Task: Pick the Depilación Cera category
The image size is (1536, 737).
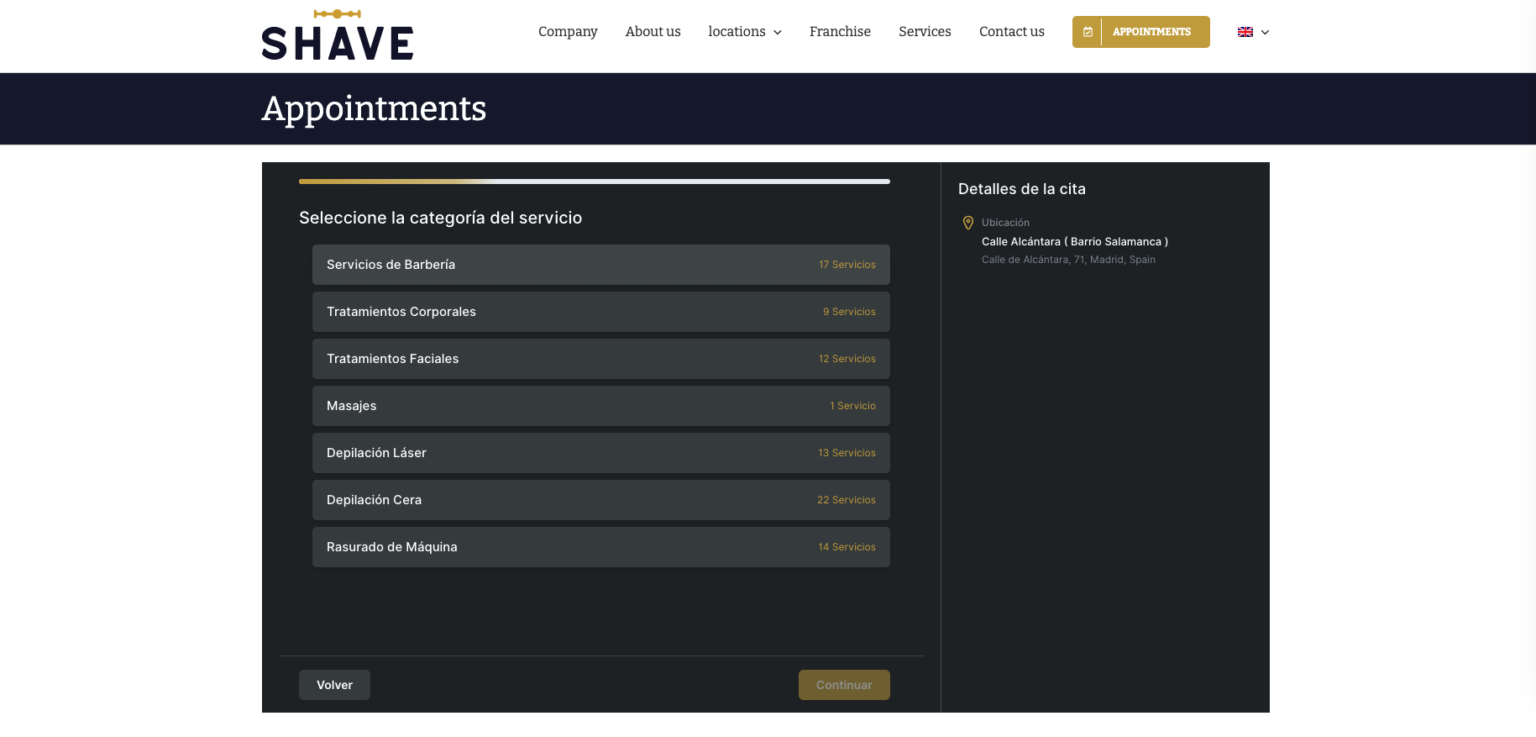Action: 600,499
